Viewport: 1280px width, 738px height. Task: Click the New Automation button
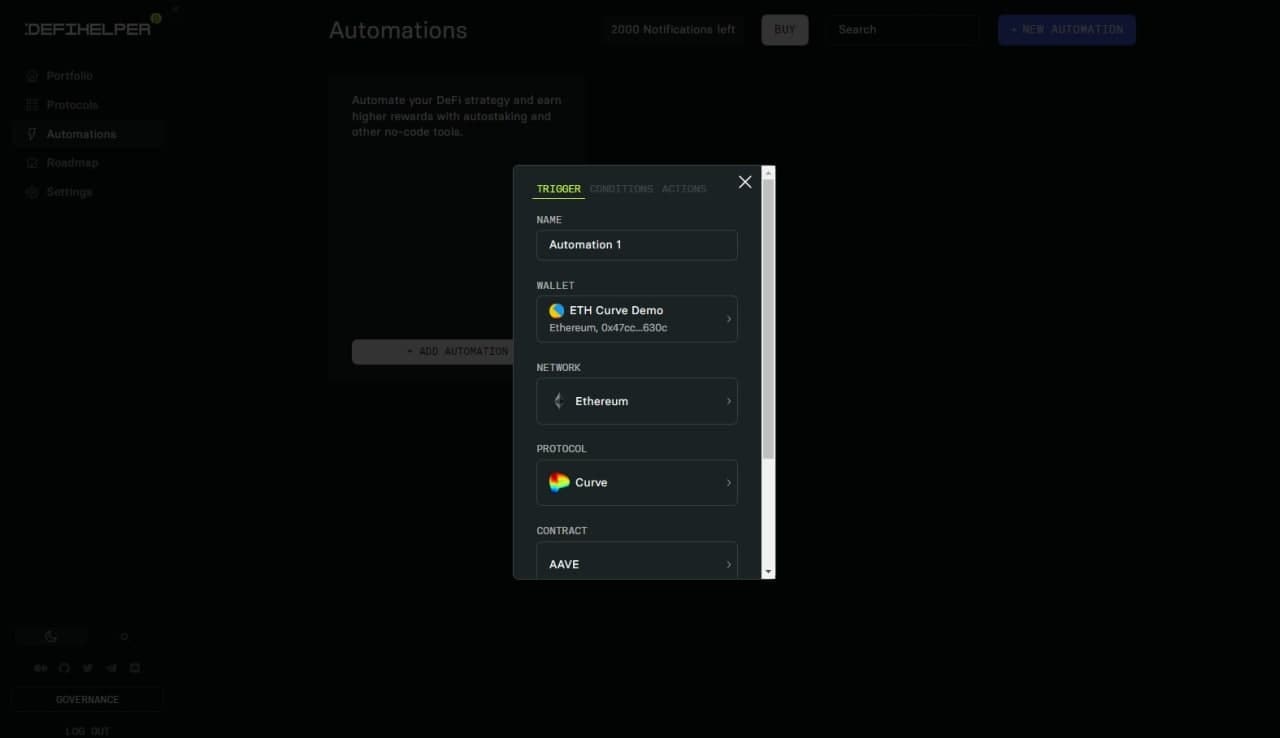(x=1067, y=30)
